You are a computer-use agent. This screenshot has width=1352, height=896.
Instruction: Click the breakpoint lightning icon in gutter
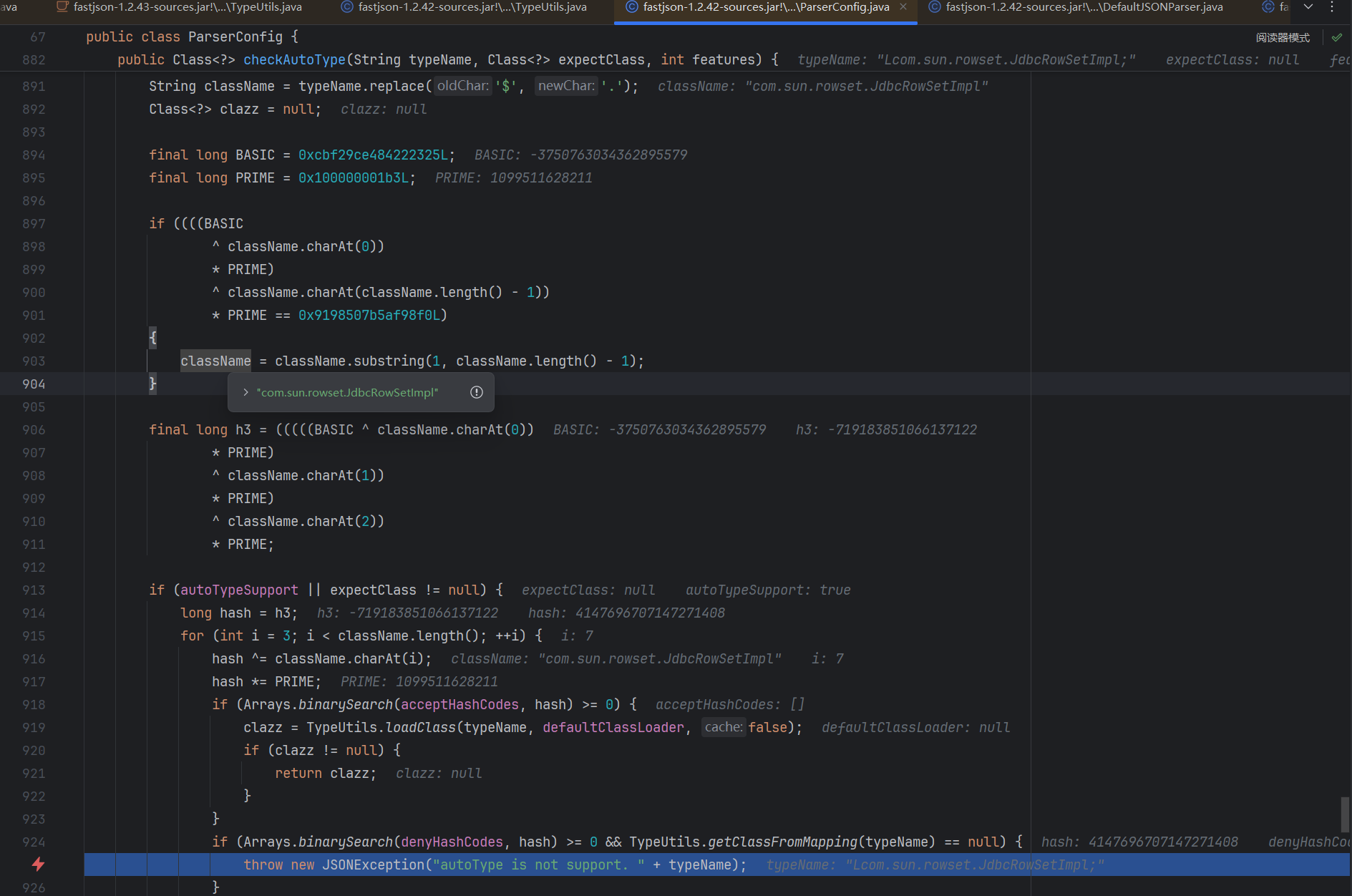point(38,865)
